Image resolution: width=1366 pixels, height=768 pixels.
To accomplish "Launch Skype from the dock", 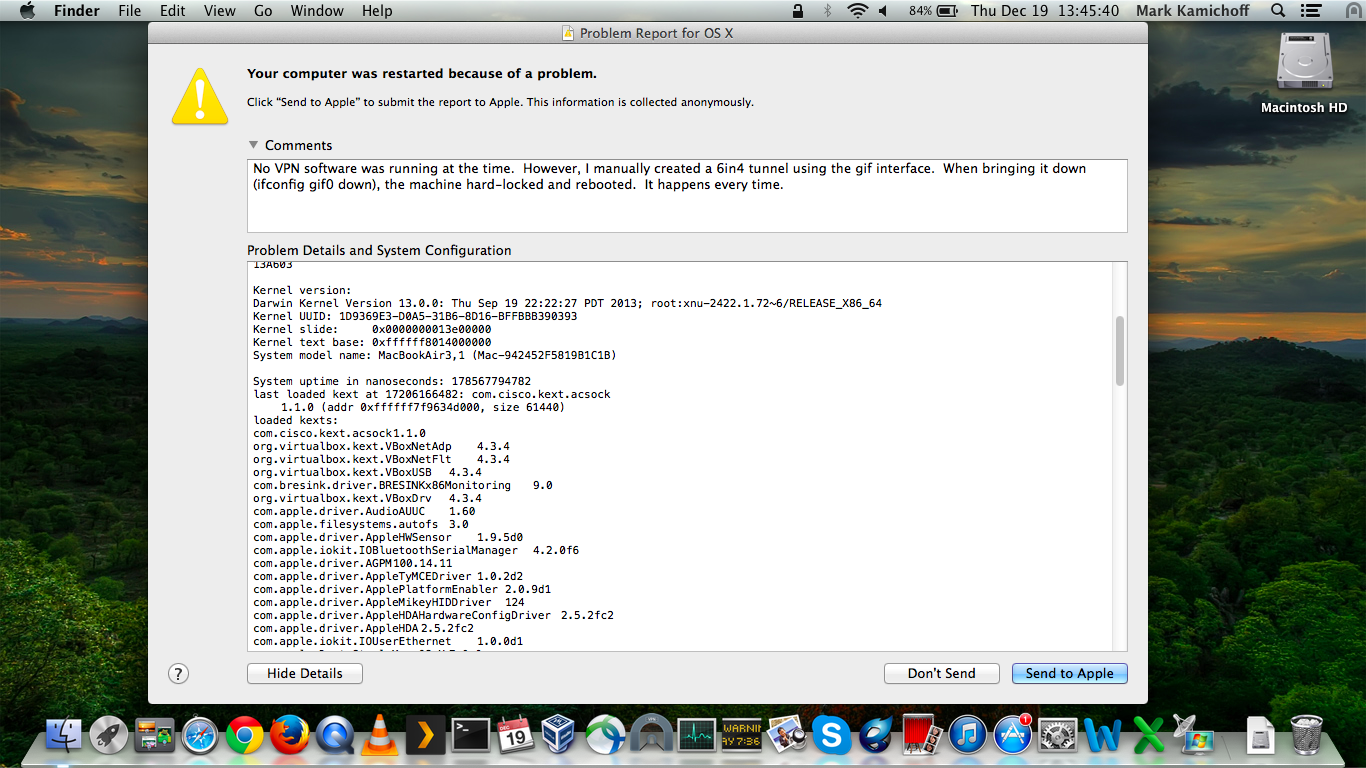I will tap(831, 735).
